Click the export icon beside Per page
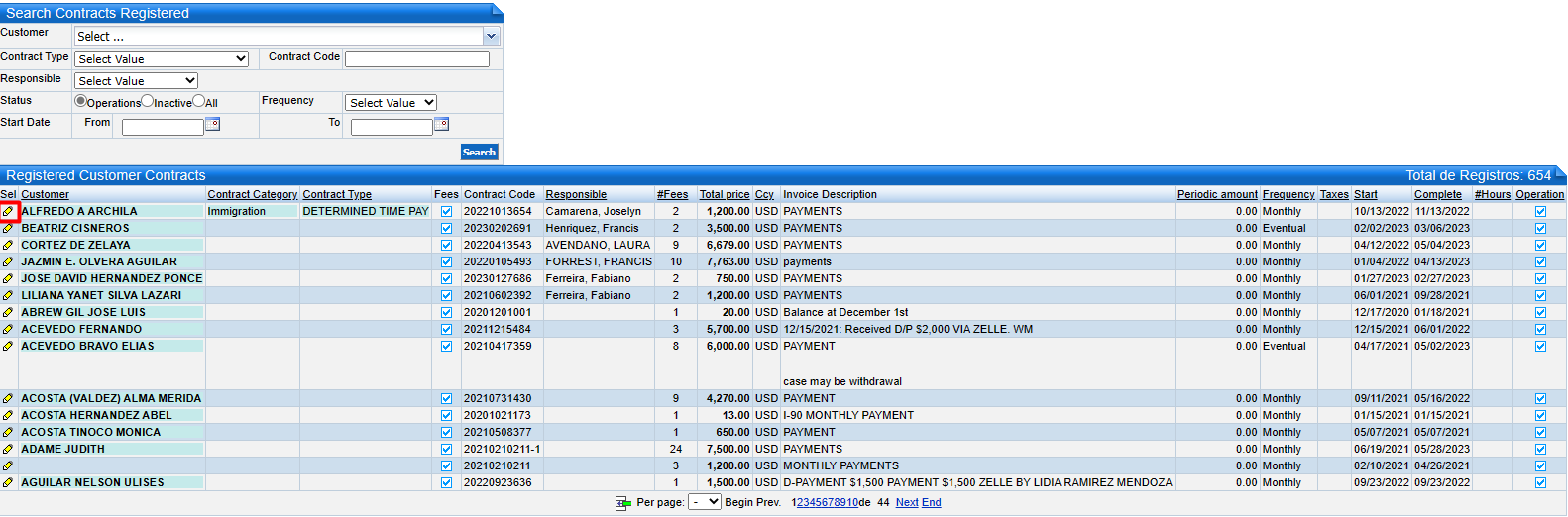This screenshot has width=1568, height=517. [x=622, y=503]
